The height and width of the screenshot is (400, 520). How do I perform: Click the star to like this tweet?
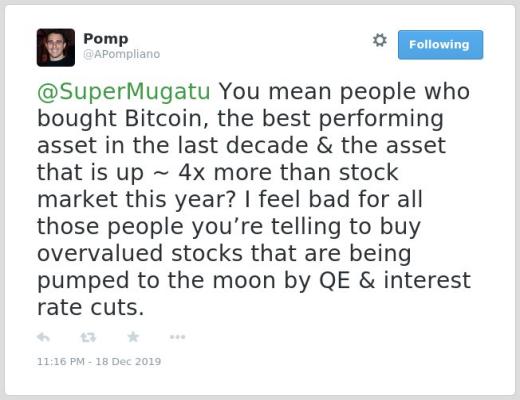tap(133, 337)
